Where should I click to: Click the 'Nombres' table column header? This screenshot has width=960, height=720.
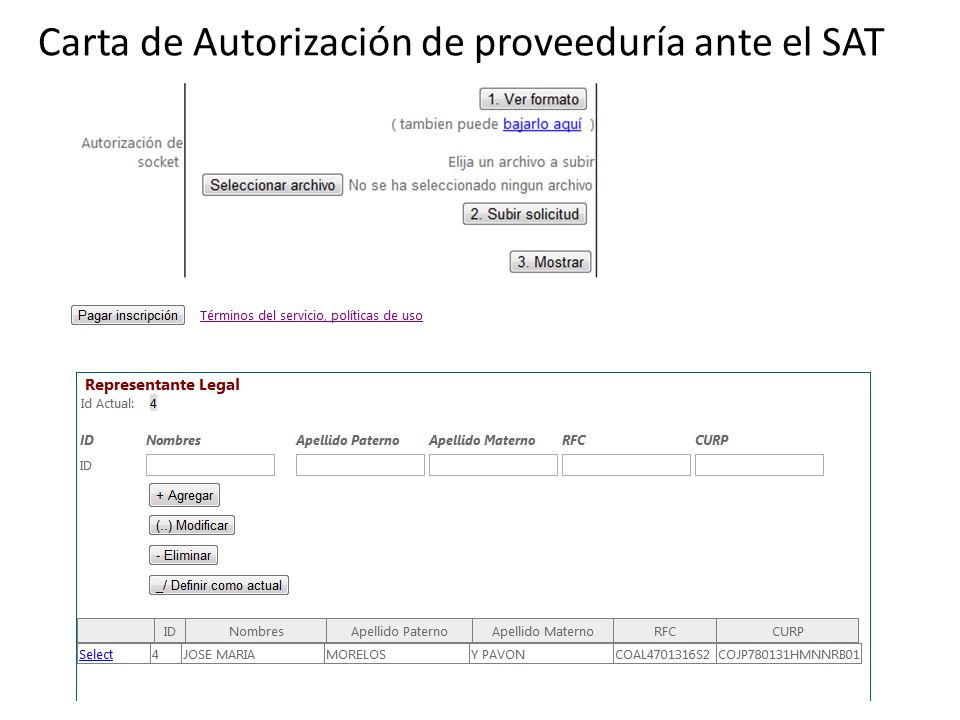click(x=256, y=631)
